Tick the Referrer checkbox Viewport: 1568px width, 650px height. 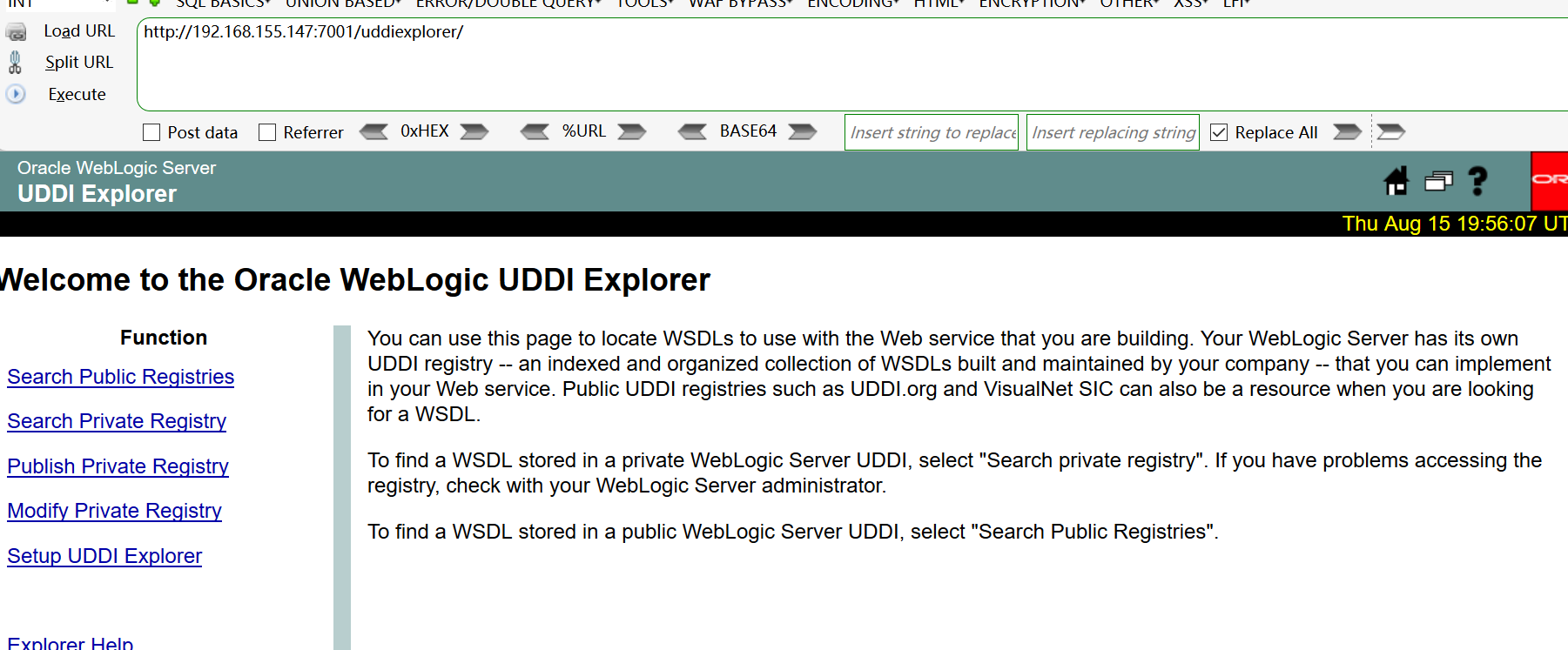tap(267, 132)
